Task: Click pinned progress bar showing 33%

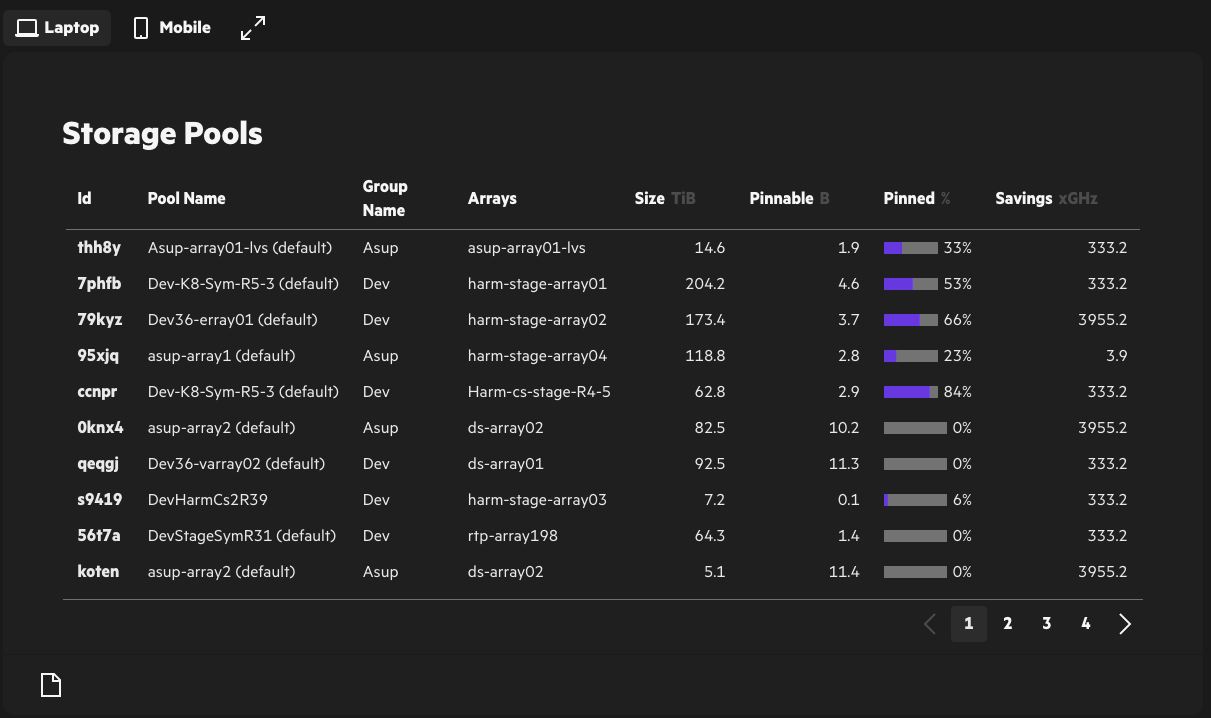Action: [911, 248]
